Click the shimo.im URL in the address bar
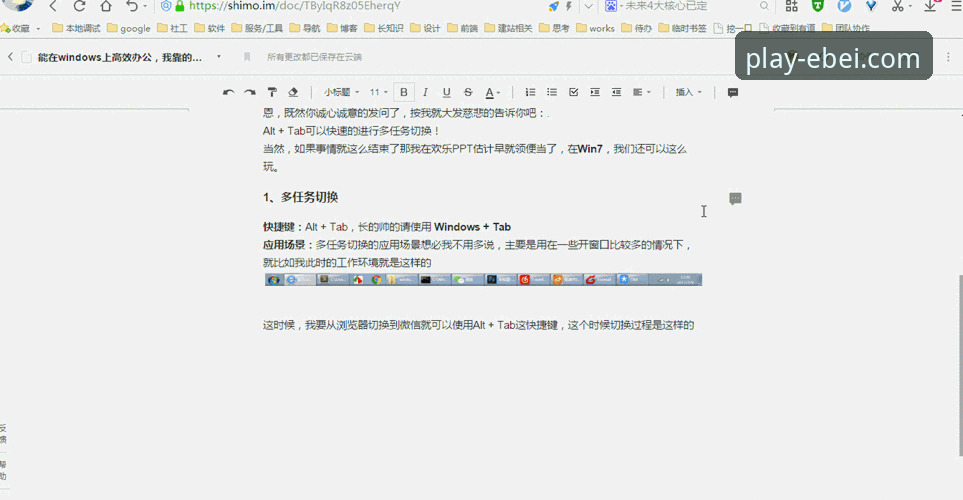This screenshot has height=500, width=963. [x=295, y=6]
